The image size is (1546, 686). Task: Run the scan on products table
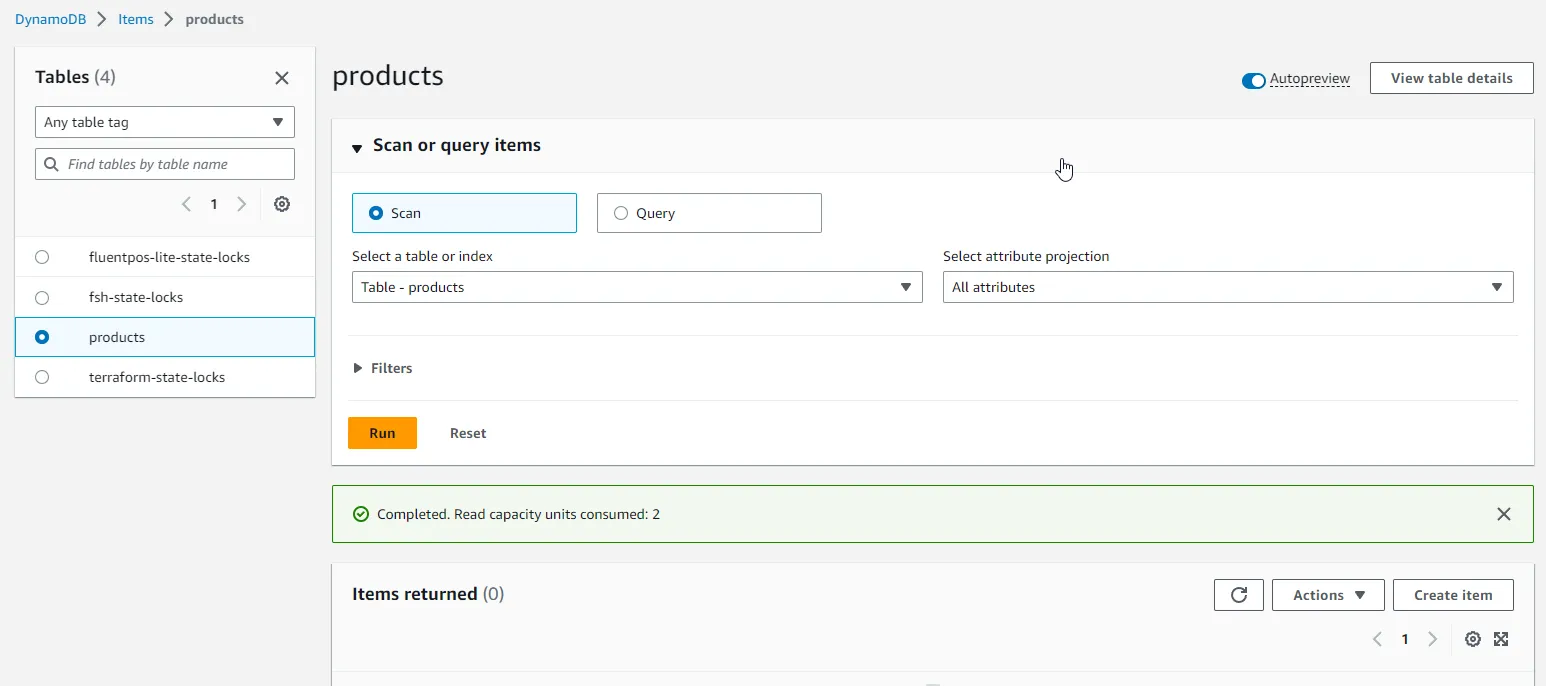(382, 432)
